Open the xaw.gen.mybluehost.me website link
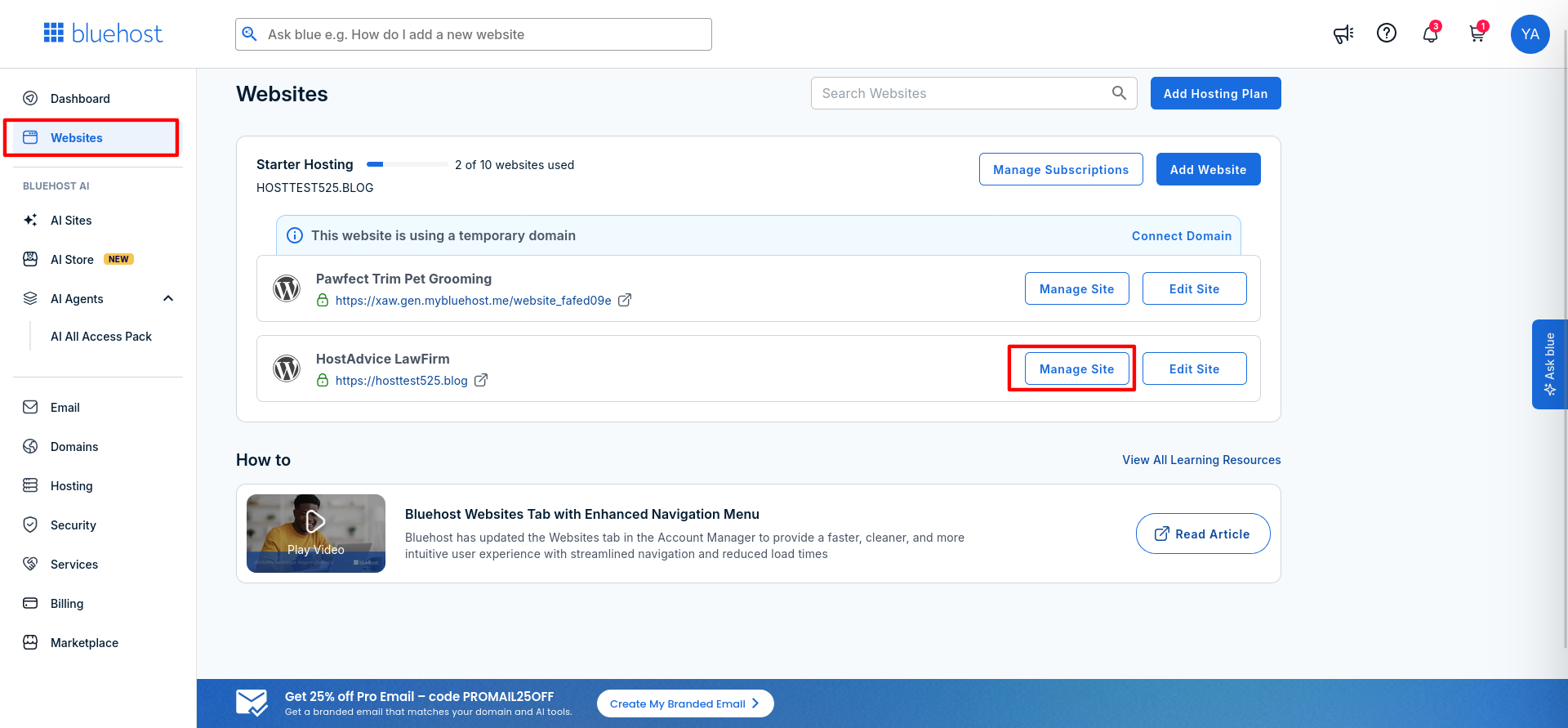Screen dimensions: 1568x728 pyautogui.click(x=473, y=300)
